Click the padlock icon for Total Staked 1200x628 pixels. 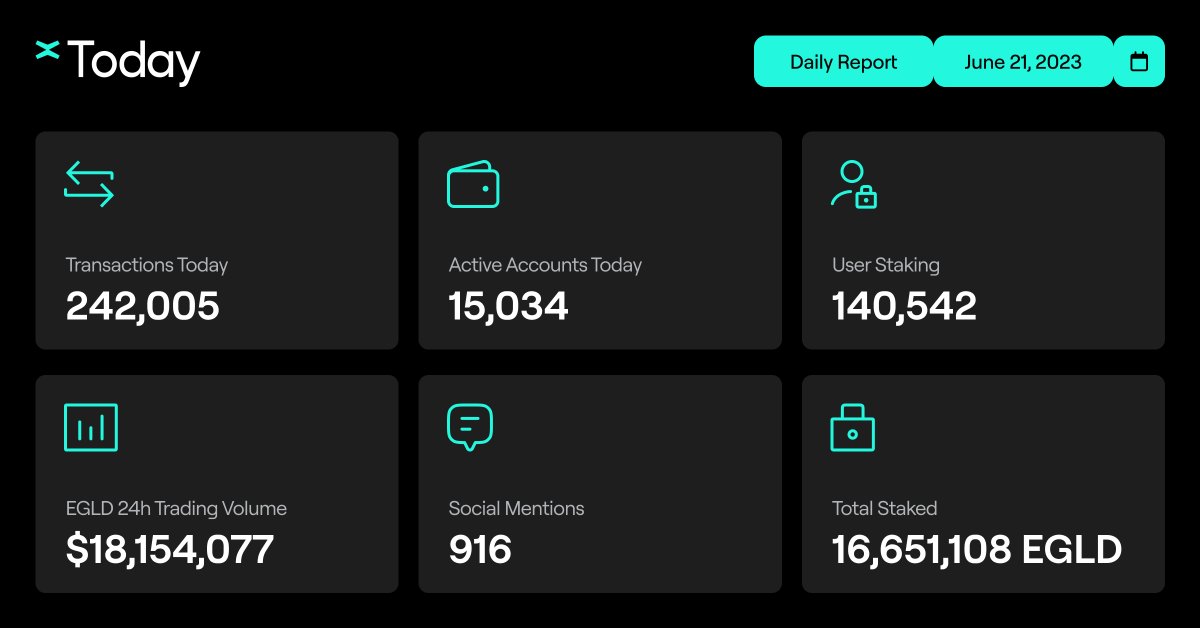click(853, 427)
